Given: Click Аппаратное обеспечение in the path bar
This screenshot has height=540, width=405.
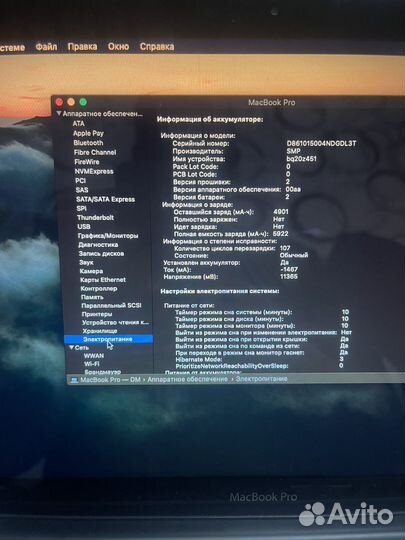Looking at the screenshot, I should click(188, 379).
